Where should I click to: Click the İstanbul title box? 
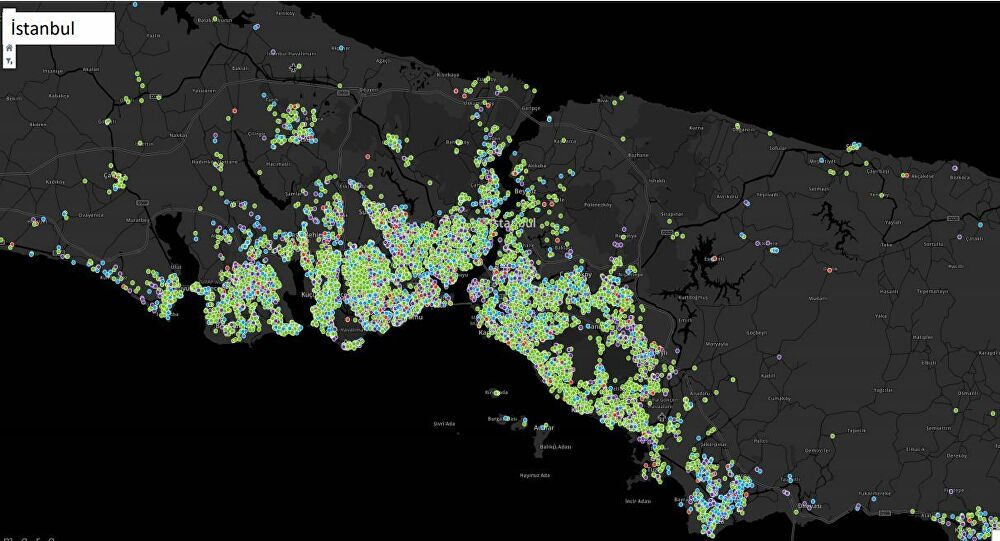tap(59, 28)
